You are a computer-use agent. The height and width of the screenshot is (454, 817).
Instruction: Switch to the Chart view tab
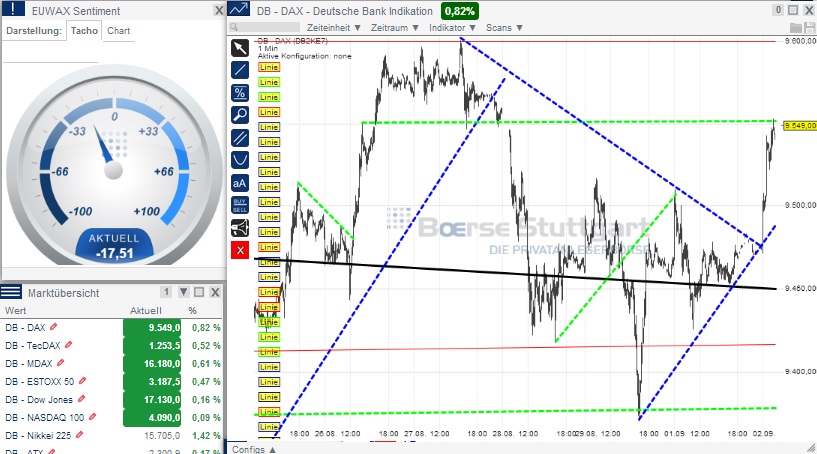pyautogui.click(x=118, y=31)
